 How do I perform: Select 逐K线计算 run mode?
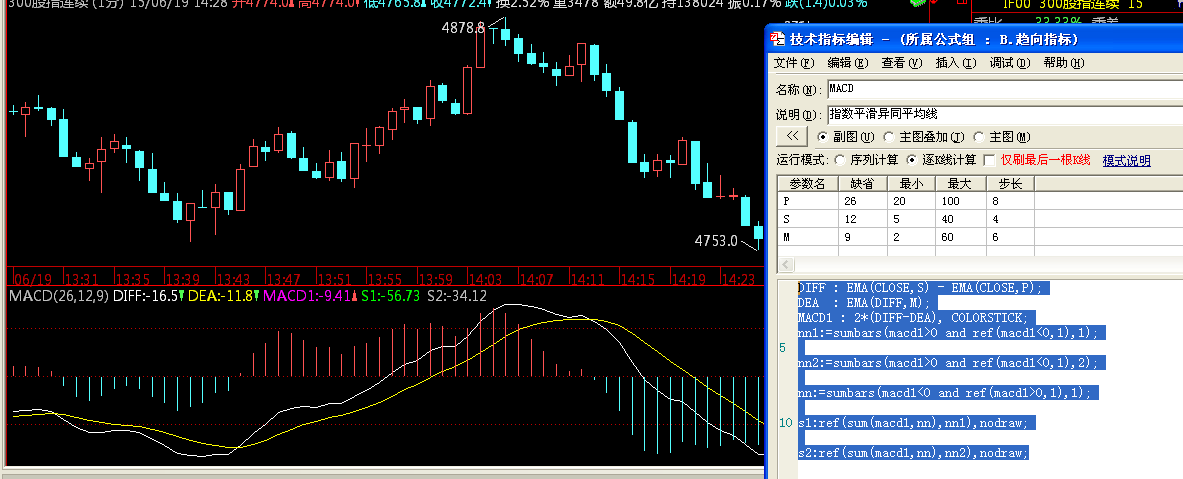(912, 160)
